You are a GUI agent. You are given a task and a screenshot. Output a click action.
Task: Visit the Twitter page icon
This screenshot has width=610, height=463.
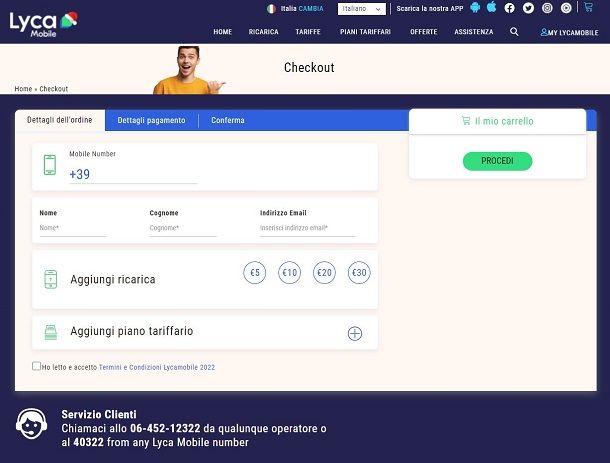[528, 8]
